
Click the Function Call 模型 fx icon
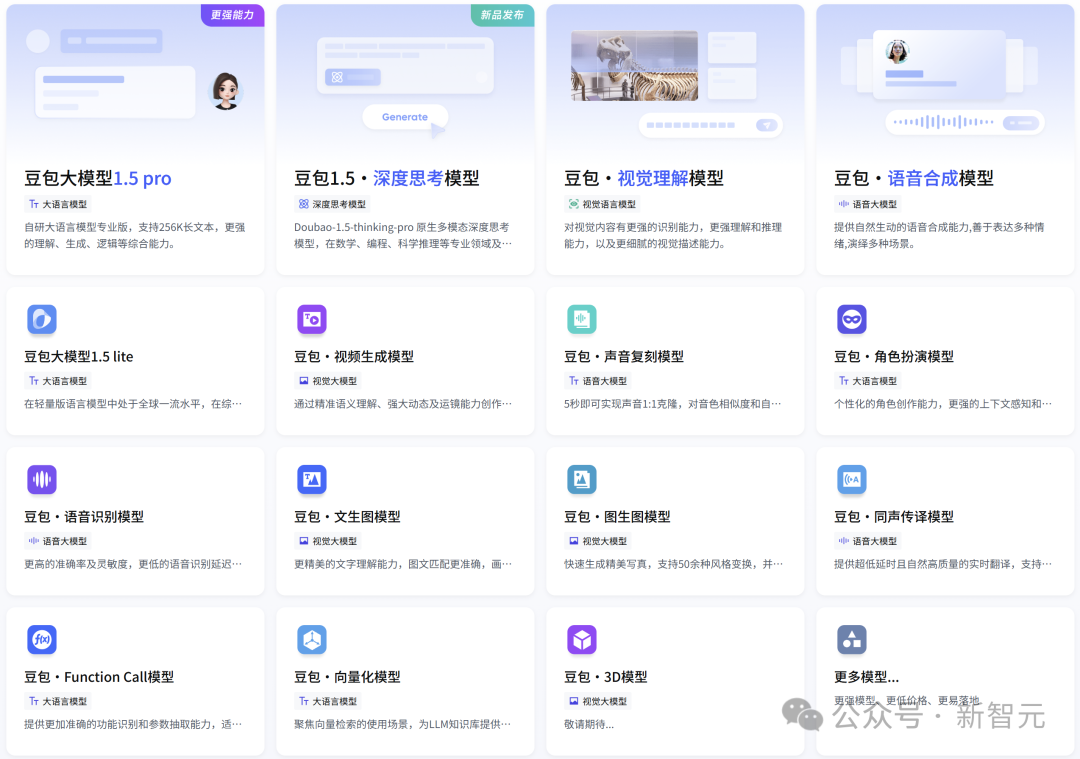(x=42, y=639)
